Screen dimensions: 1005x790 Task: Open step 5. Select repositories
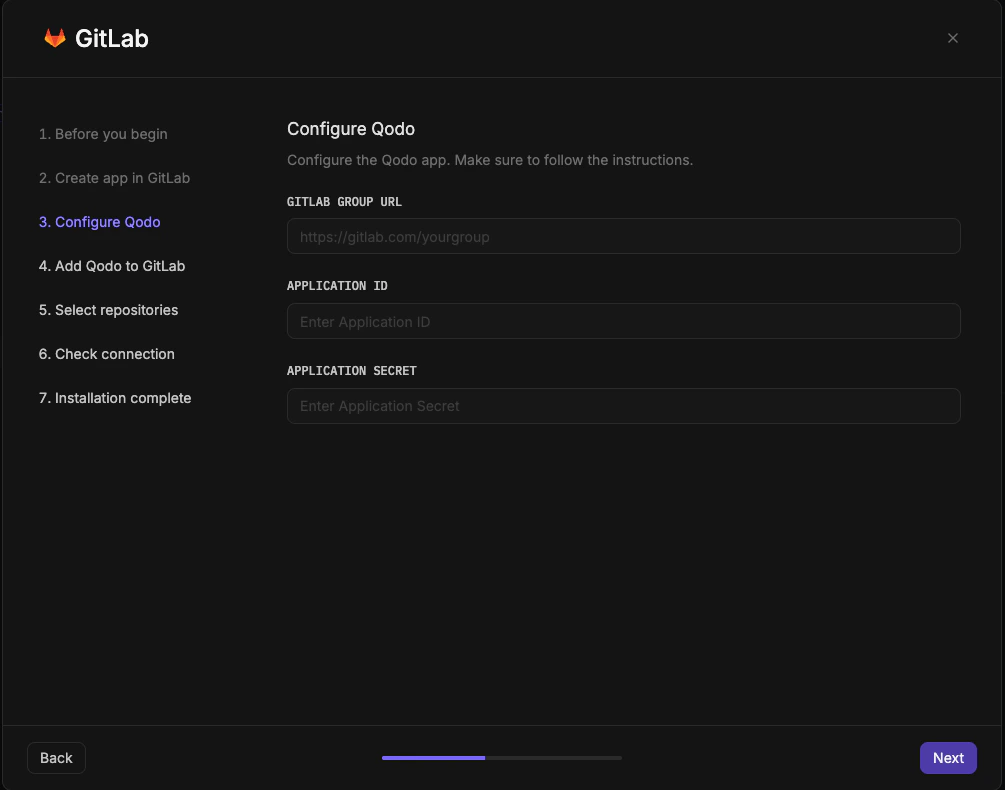pos(108,310)
